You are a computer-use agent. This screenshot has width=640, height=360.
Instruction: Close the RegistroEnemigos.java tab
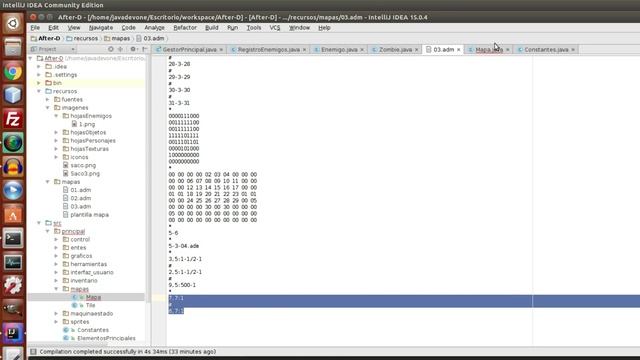click(x=304, y=49)
